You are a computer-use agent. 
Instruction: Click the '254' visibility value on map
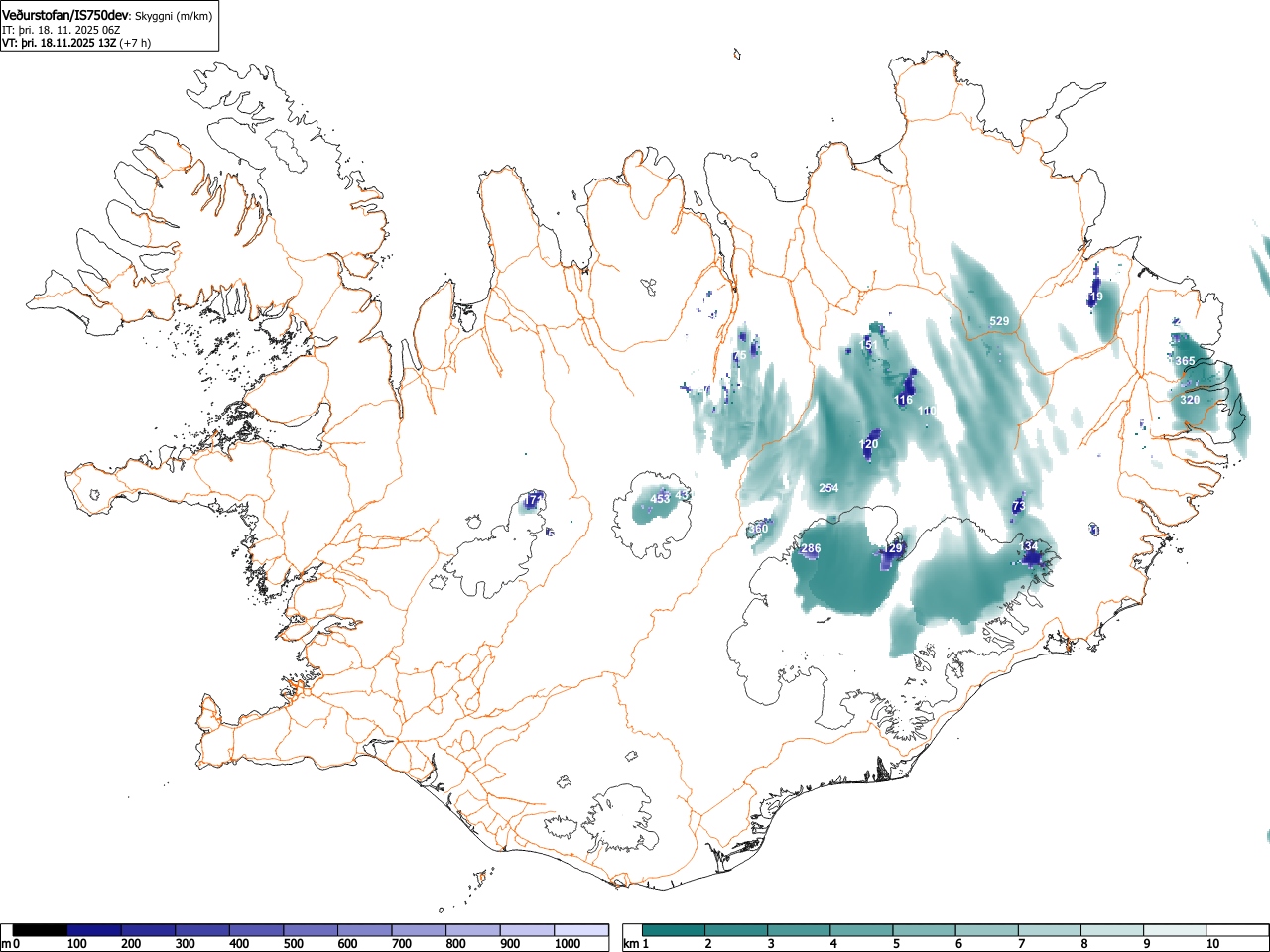pos(828,487)
